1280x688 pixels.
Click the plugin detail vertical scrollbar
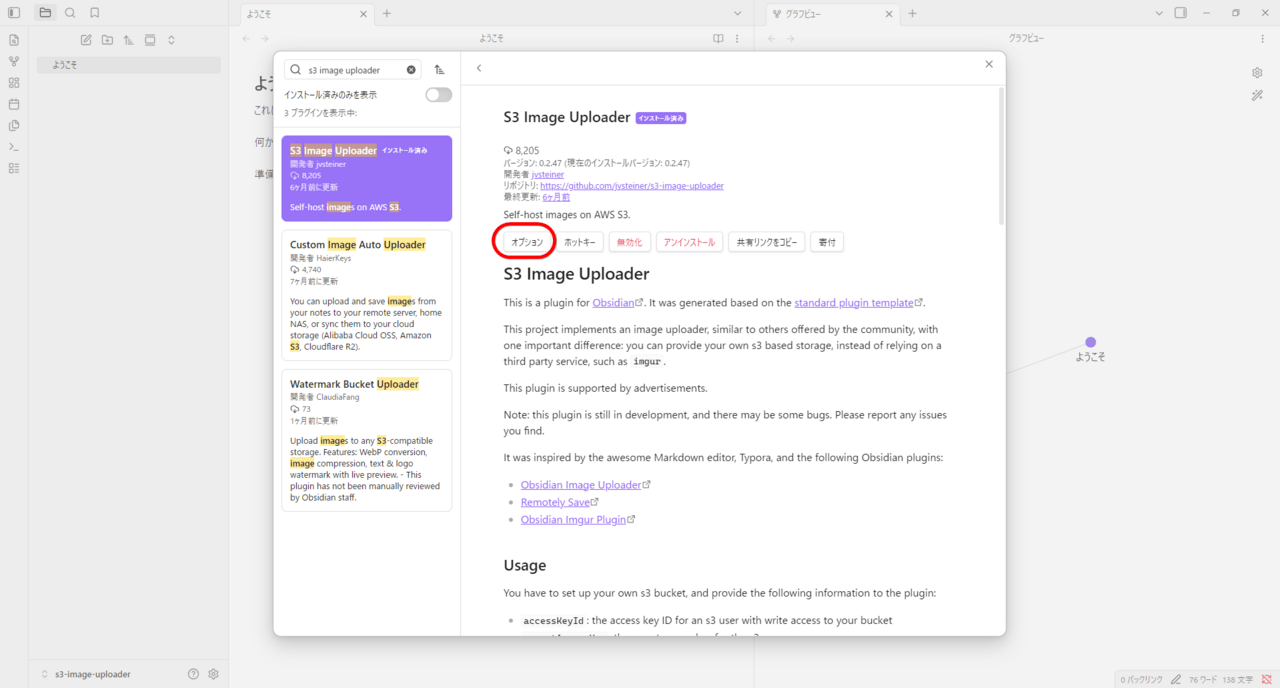pyautogui.click(x=1001, y=155)
